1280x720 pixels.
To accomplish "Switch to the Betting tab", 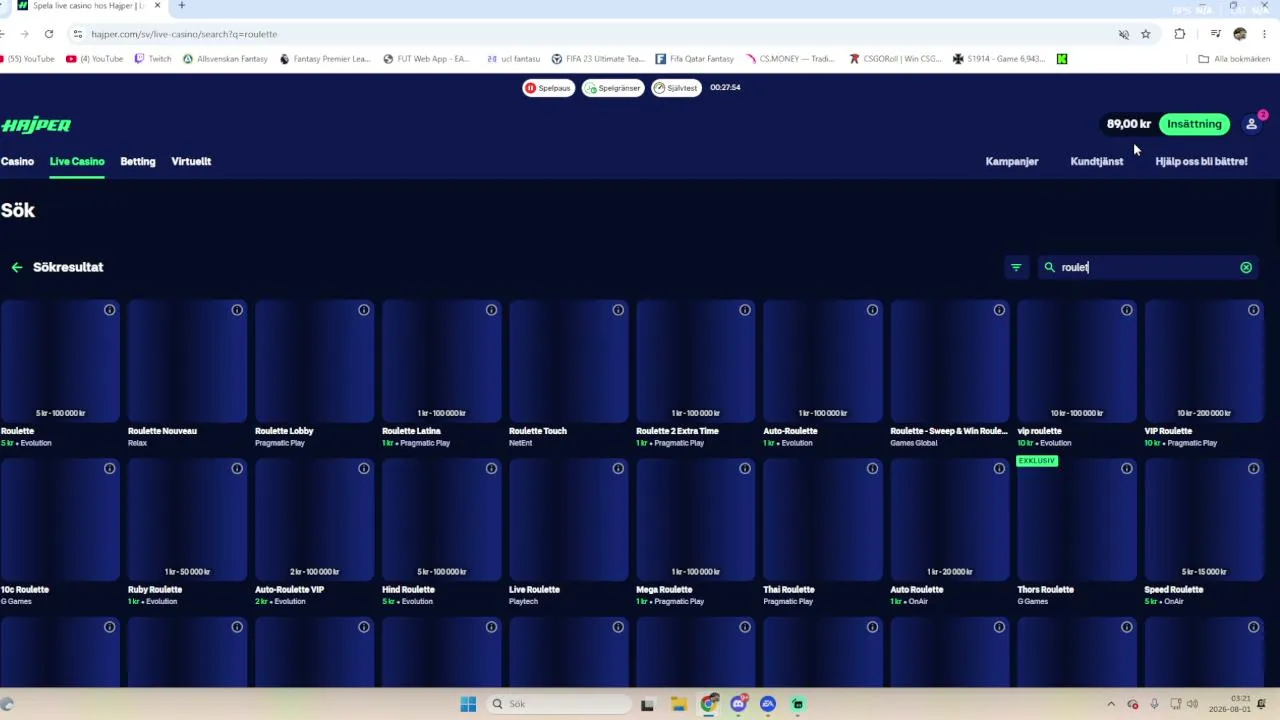I will click(138, 161).
